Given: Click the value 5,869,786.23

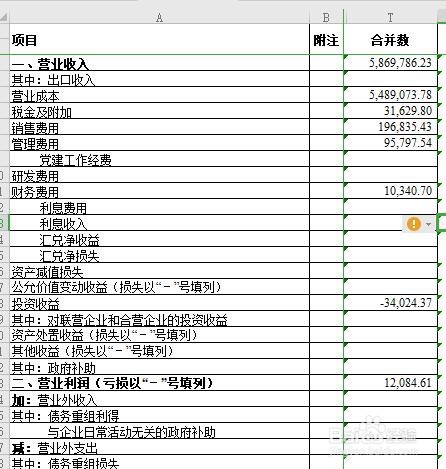Looking at the screenshot, I should (x=400, y=63).
